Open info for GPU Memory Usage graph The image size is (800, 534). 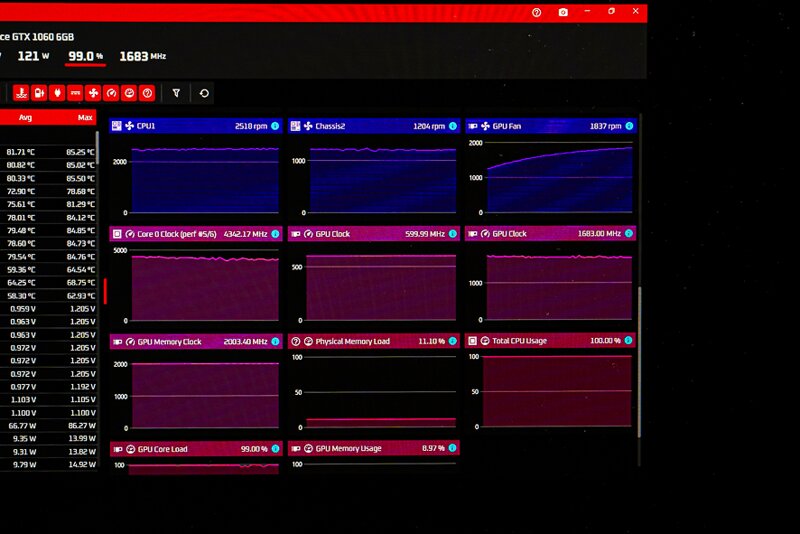pyautogui.click(x=452, y=448)
